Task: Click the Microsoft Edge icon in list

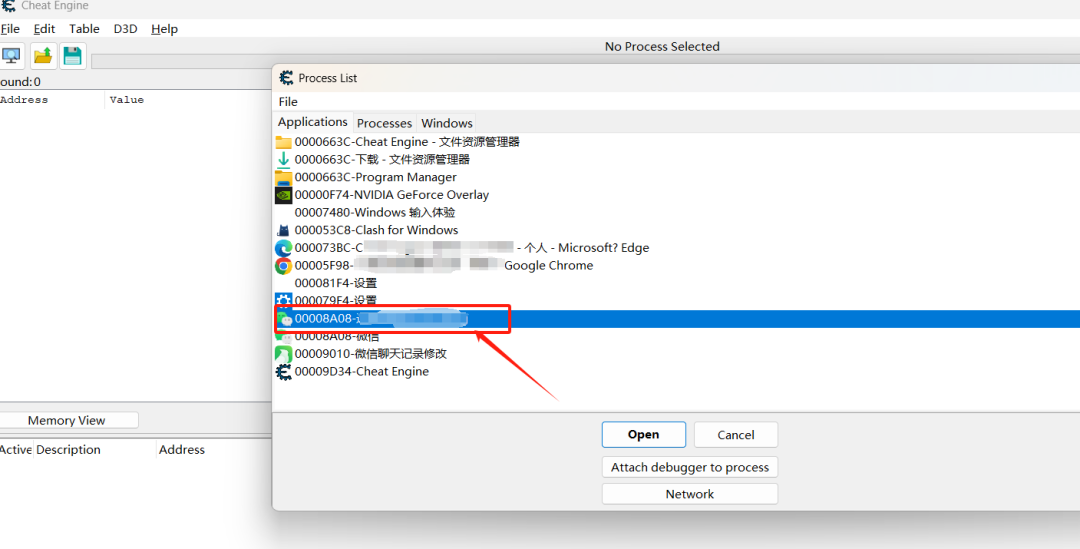Action: coord(283,248)
